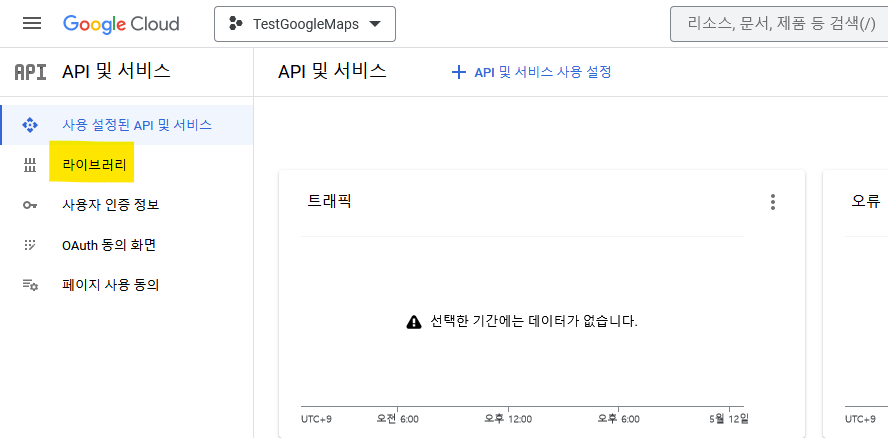Click UTC+9 label on 오류 chart

coord(860,419)
